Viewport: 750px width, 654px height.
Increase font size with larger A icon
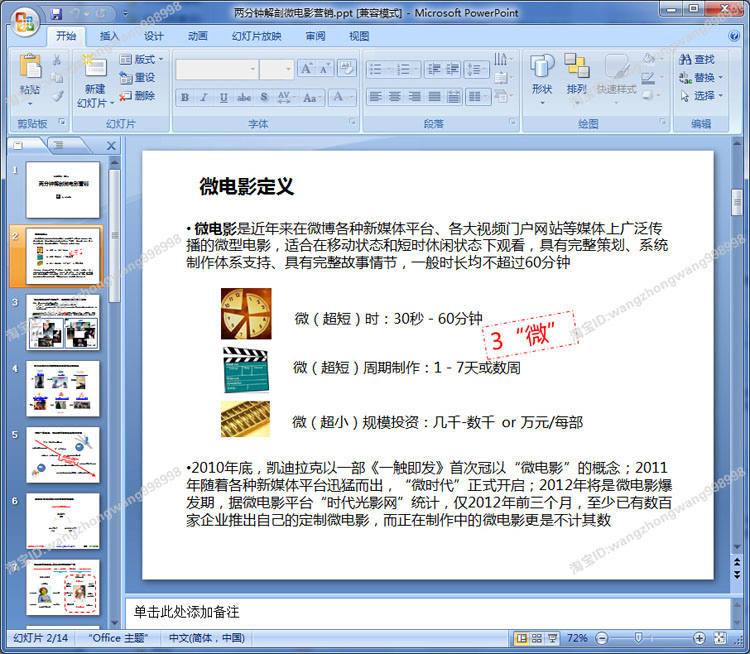point(306,69)
